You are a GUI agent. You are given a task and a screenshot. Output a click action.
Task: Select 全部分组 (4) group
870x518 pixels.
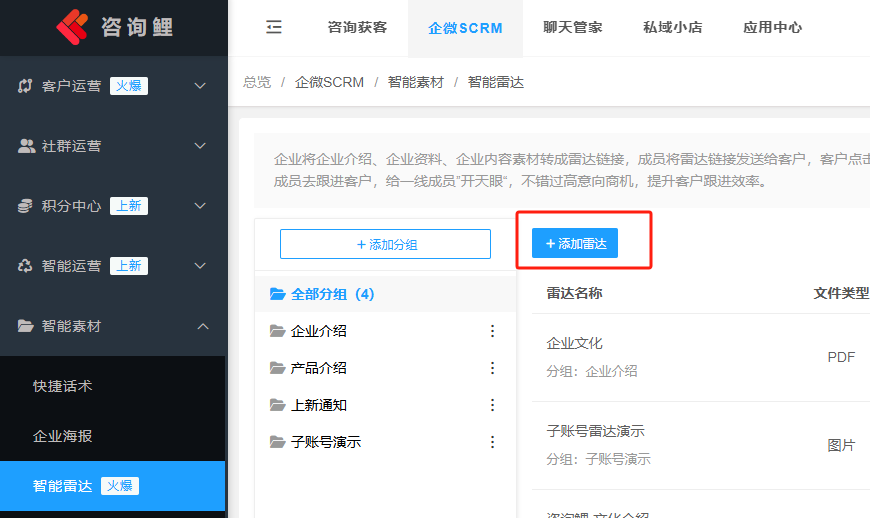click(x=385, y=294)
